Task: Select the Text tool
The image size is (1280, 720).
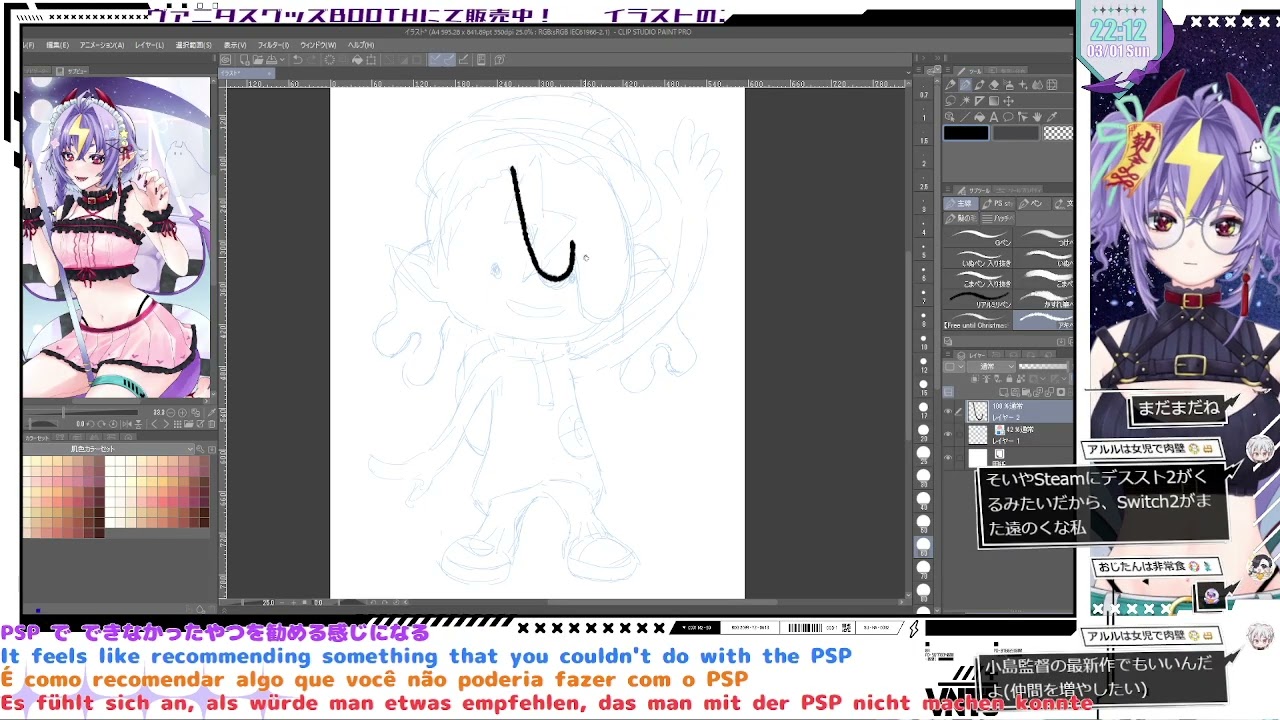Action: coord(994,117)
